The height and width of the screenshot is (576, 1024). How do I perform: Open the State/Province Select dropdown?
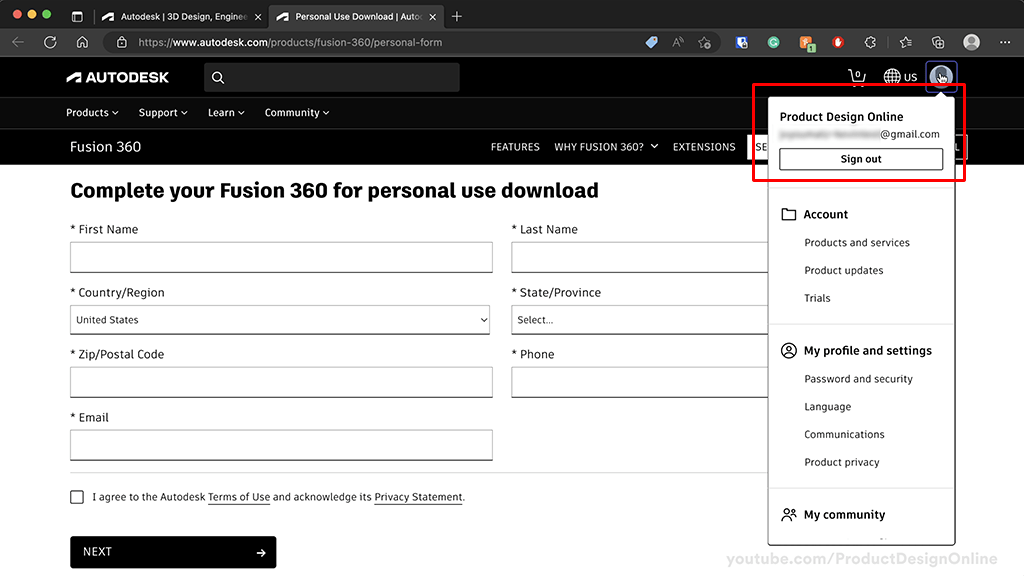point(639,320)
